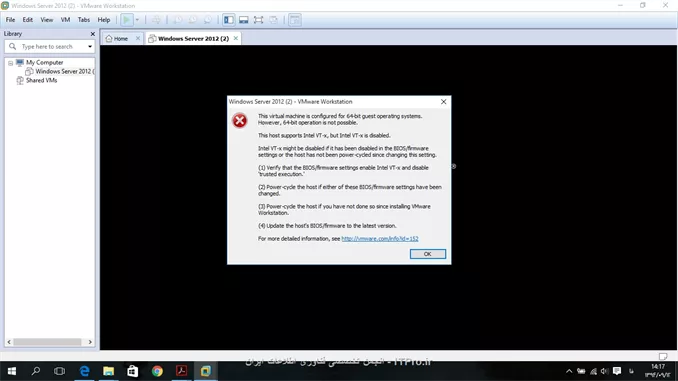
Task: Click the volume icon in system tray
Action: point(604,371)
